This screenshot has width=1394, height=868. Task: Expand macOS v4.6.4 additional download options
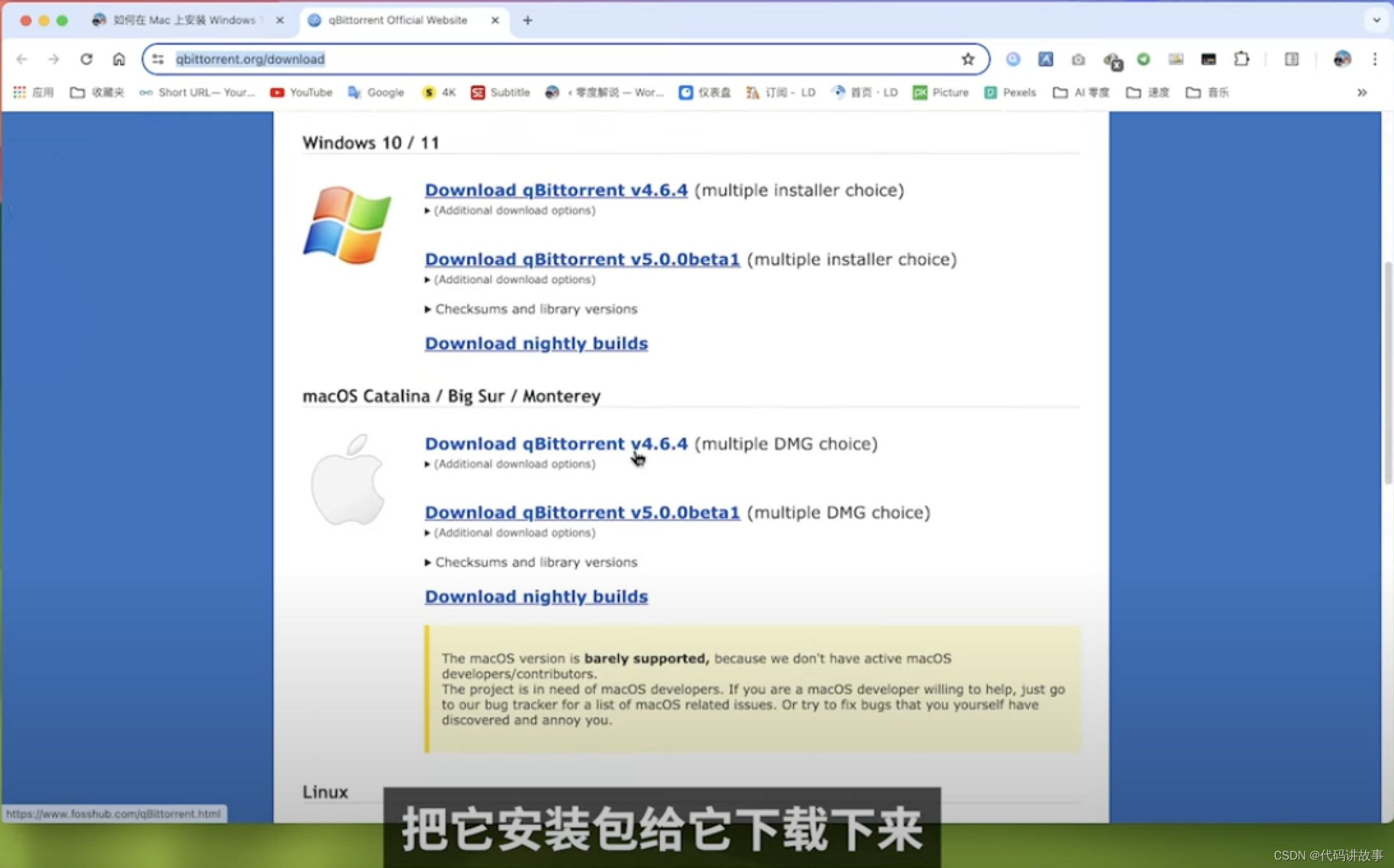coord(510,464)
